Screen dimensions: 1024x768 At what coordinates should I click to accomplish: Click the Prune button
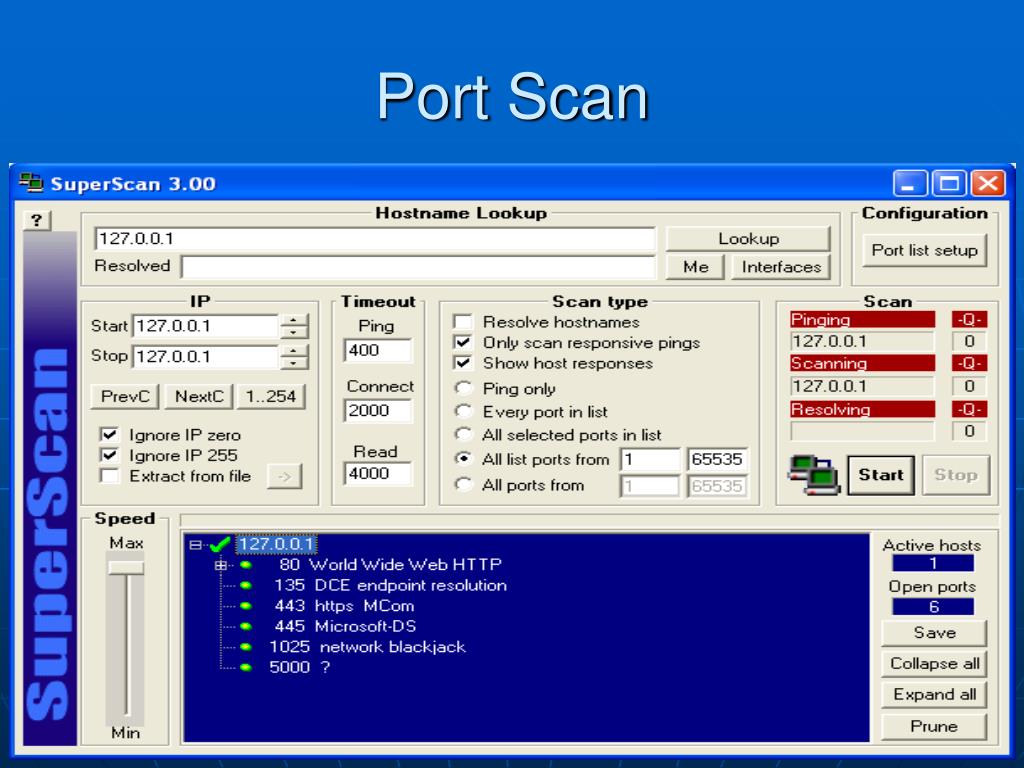tap(935, 726)
